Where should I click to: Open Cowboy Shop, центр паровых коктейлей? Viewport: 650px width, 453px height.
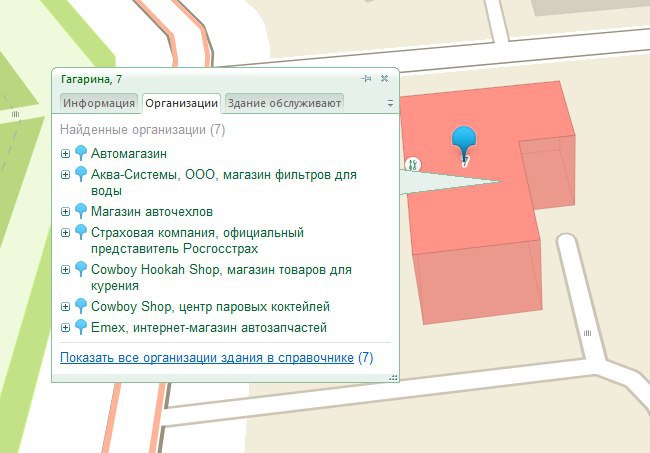coord(210,307)
